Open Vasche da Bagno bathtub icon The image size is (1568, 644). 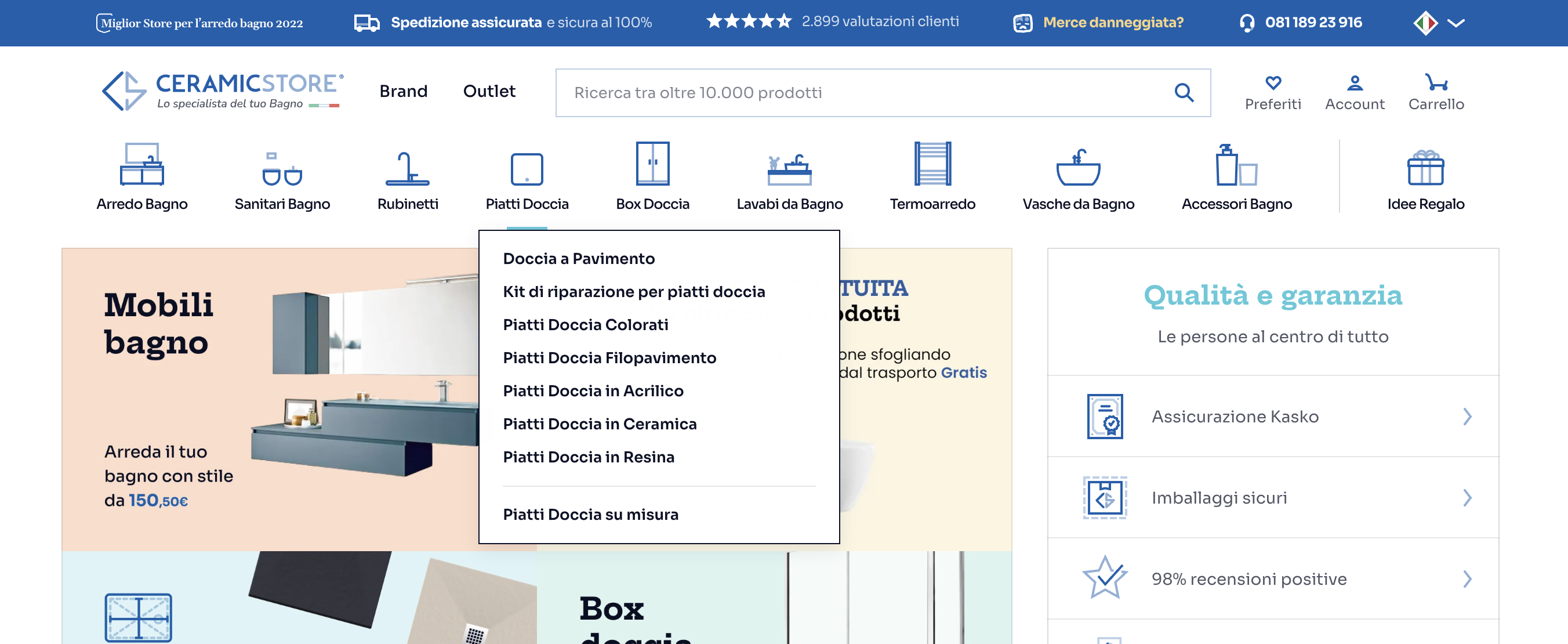click(1078, 168)
